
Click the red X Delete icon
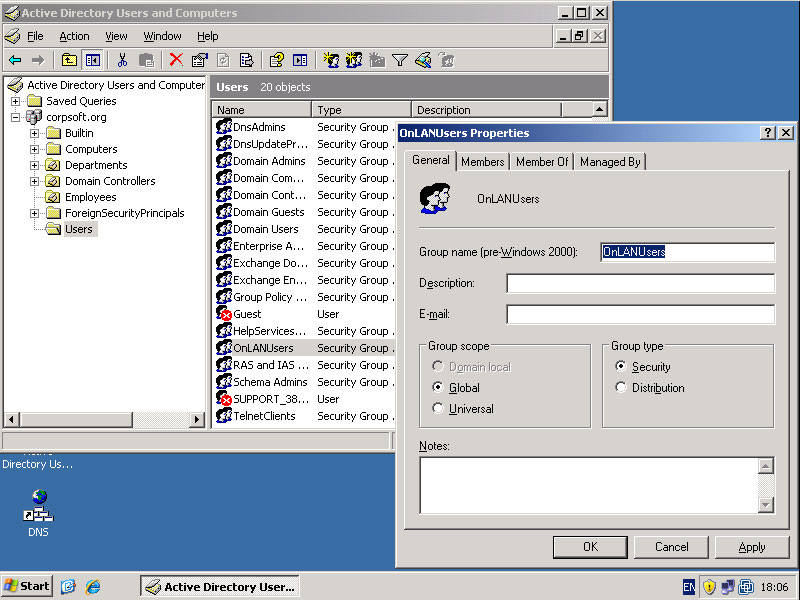point(176,60)
